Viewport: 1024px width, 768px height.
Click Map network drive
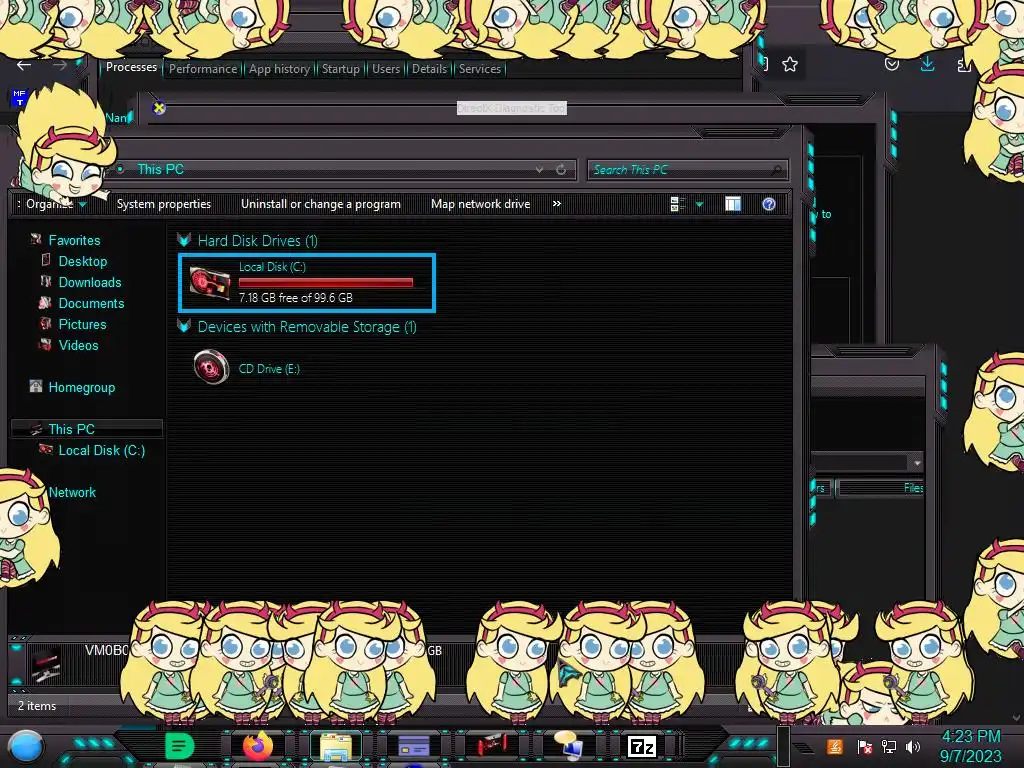[x=481, y=204]
